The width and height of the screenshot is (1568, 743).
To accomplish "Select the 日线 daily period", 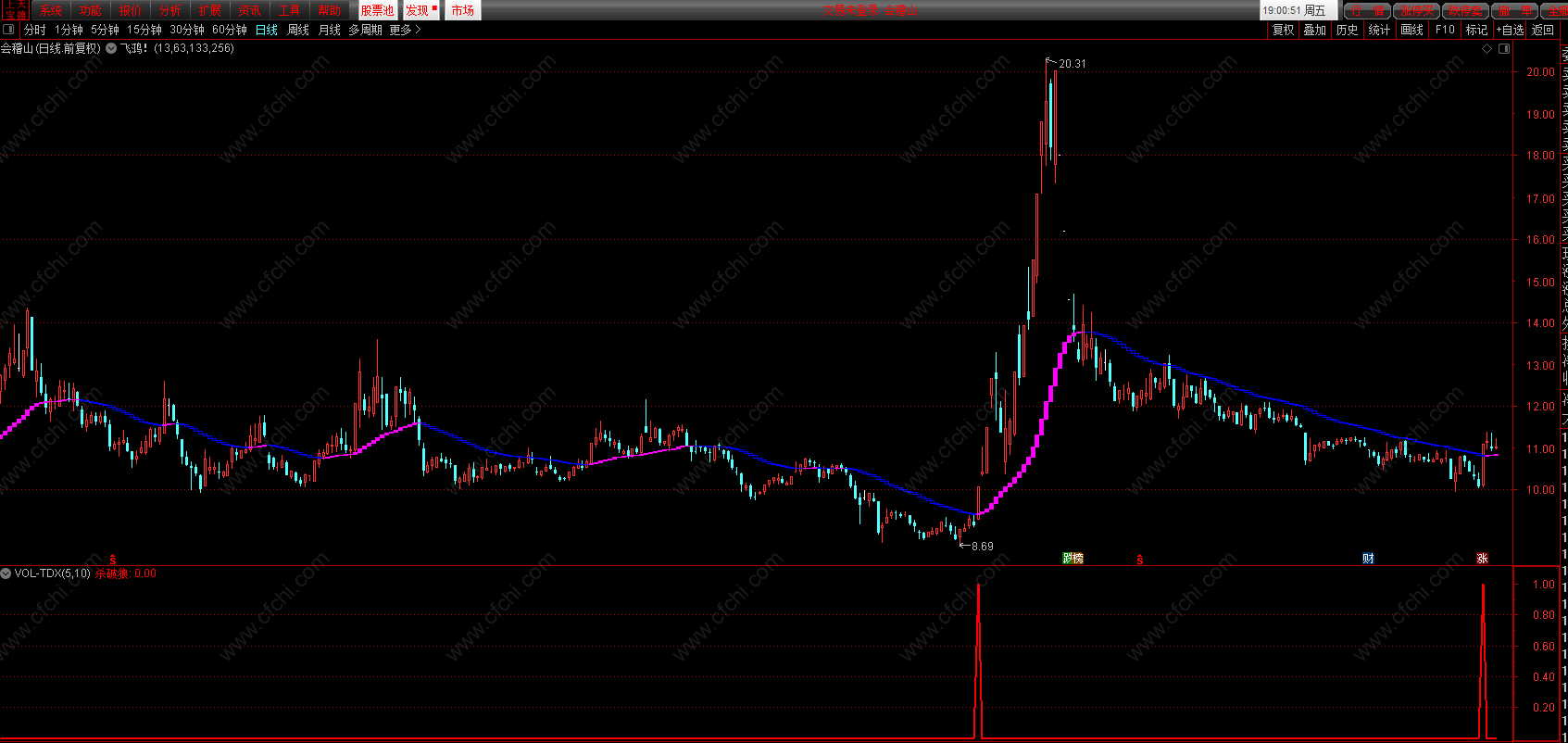I will (267, 30).
